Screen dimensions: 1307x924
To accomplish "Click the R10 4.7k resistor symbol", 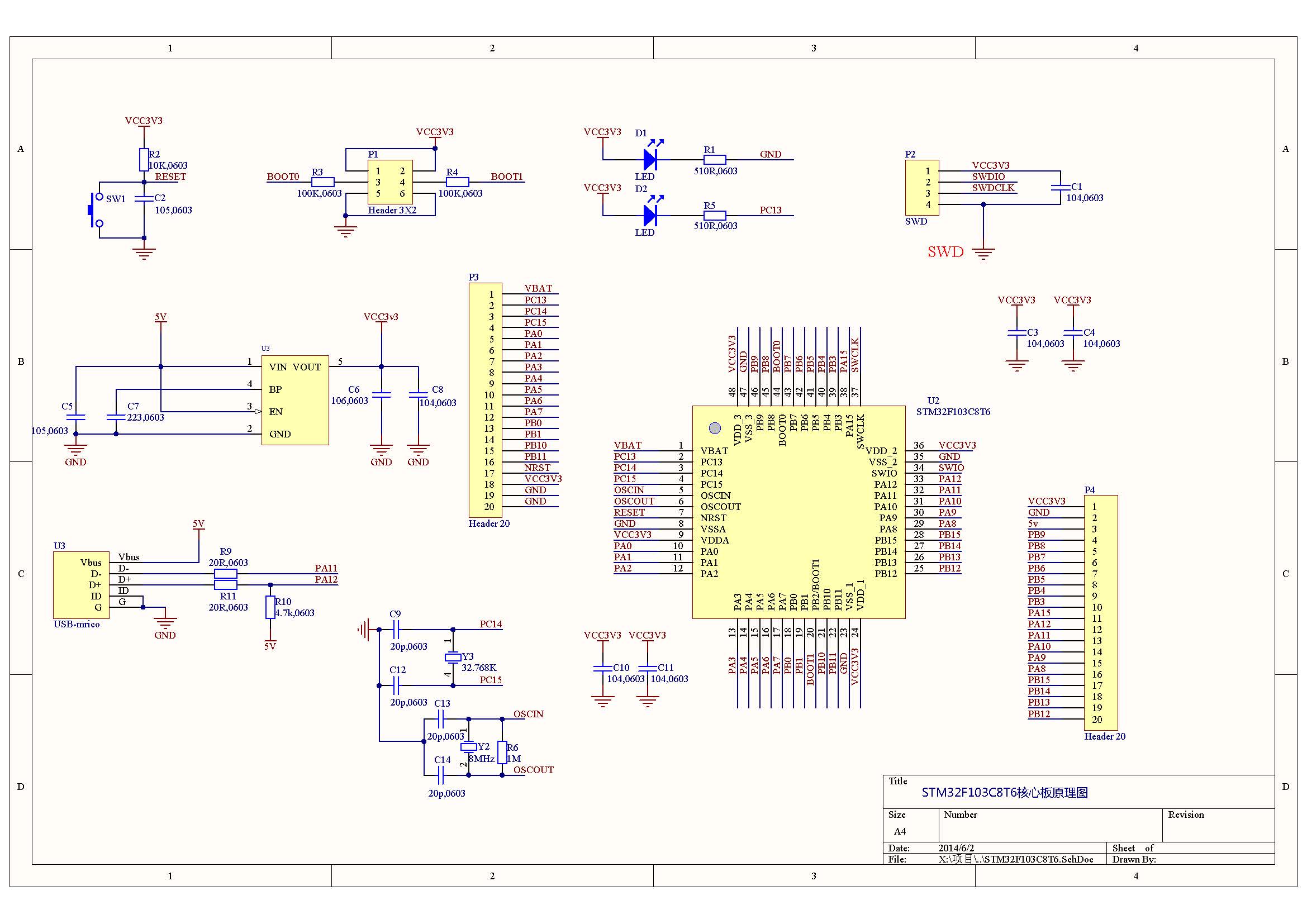I will coord(270,607).
